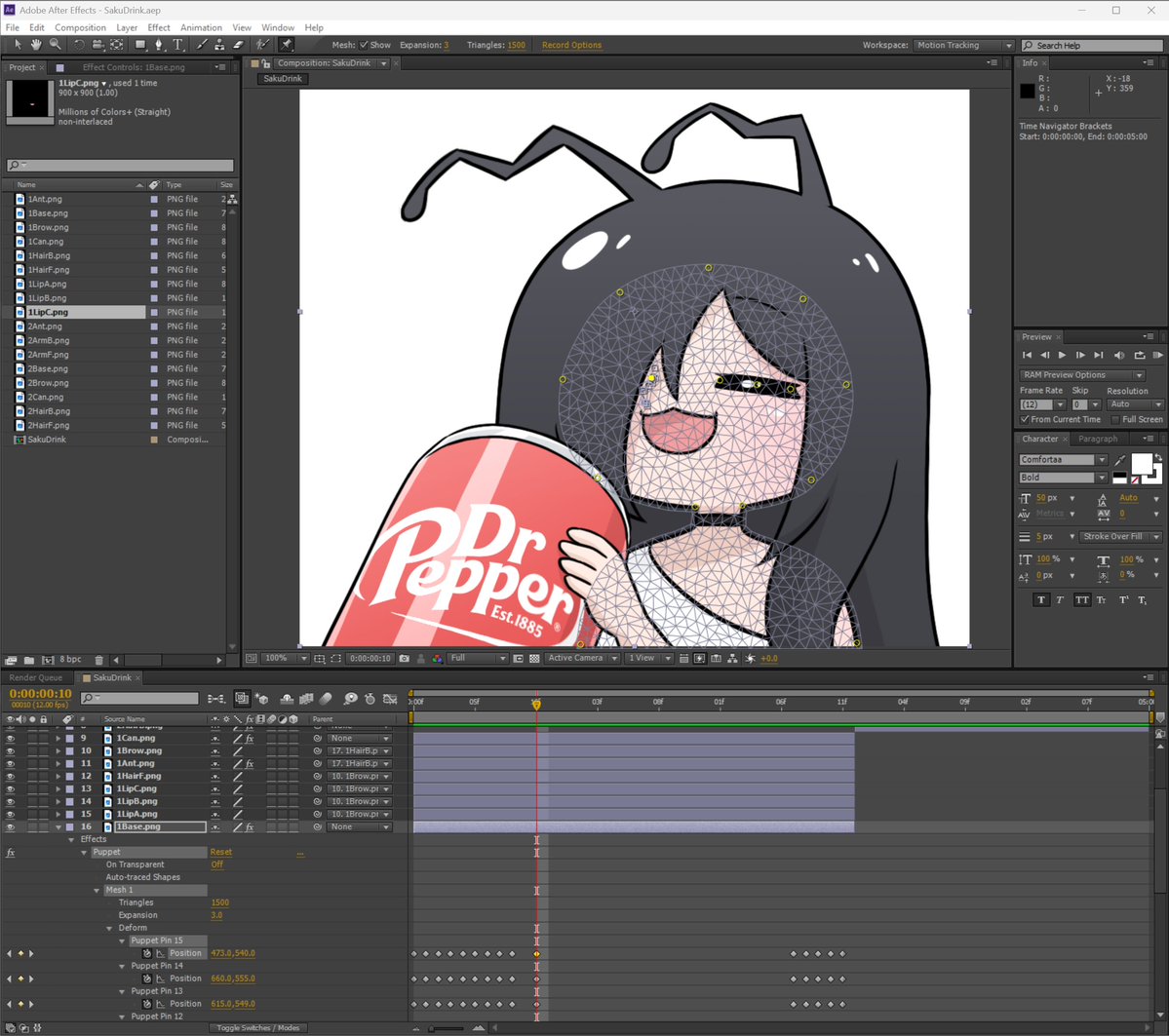Click Toggle Switches / Modes button
The width and height of the screenshot is (1169, 1036).
258,1028
